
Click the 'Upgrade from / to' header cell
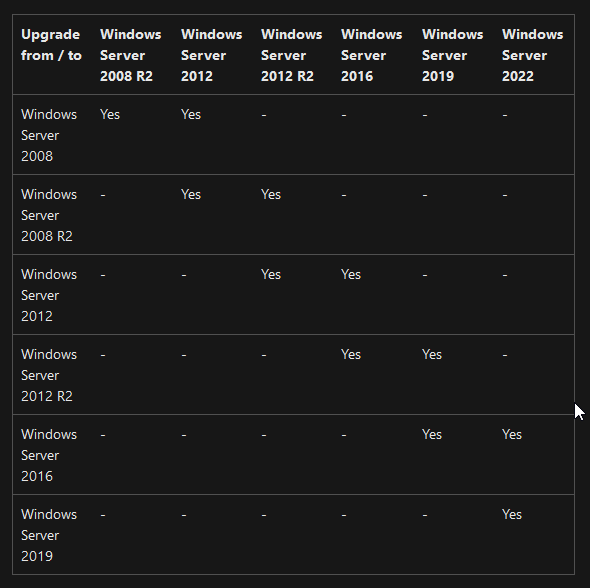coord(51,45)
